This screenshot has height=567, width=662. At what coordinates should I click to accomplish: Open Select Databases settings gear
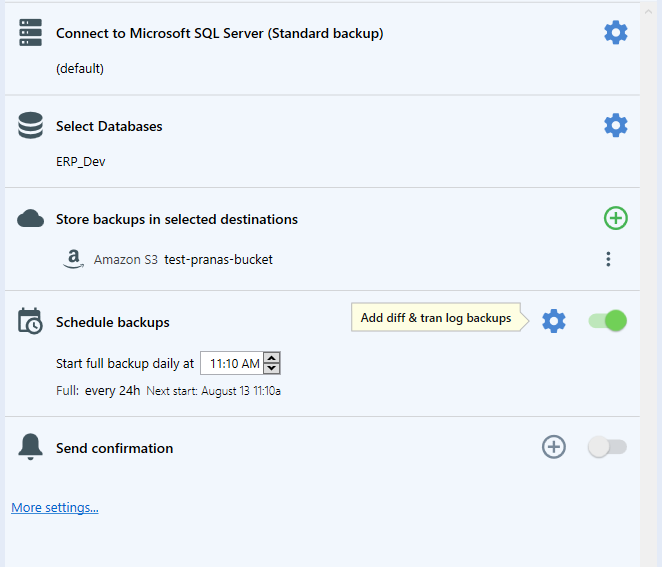616,125
